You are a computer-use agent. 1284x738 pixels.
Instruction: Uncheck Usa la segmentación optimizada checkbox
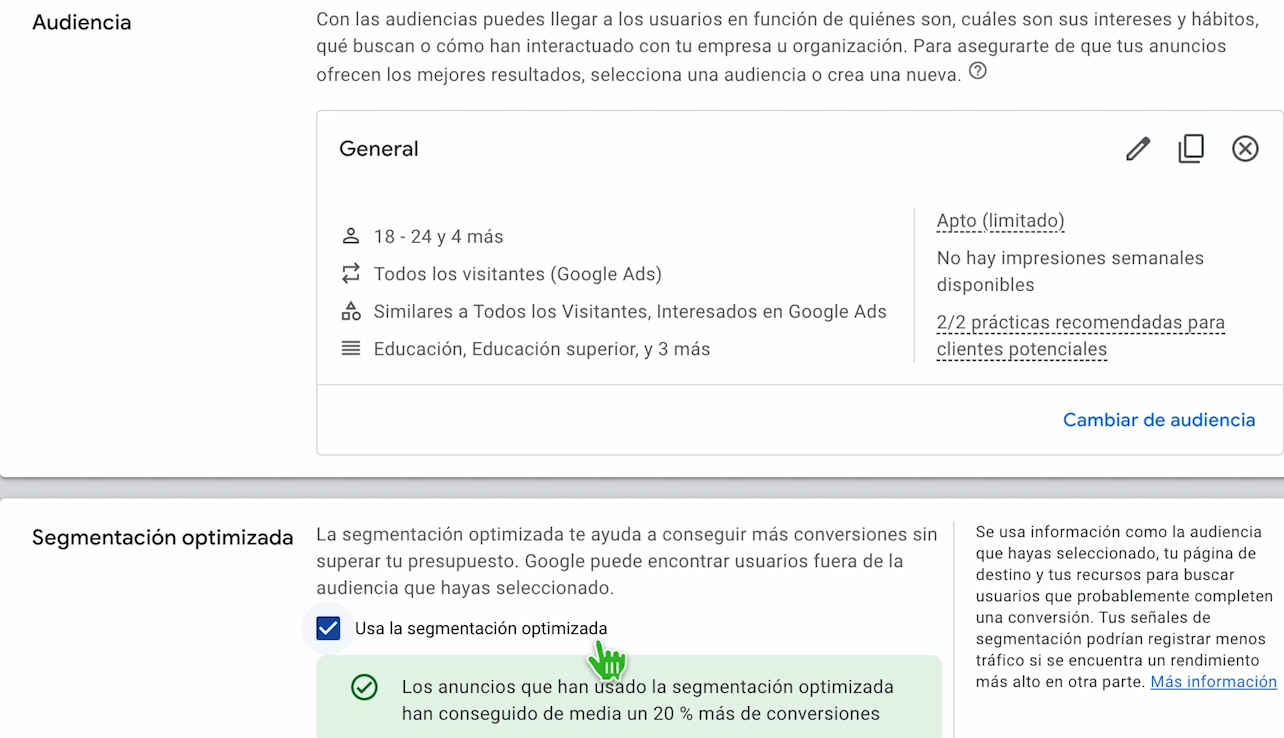(328, 628)
